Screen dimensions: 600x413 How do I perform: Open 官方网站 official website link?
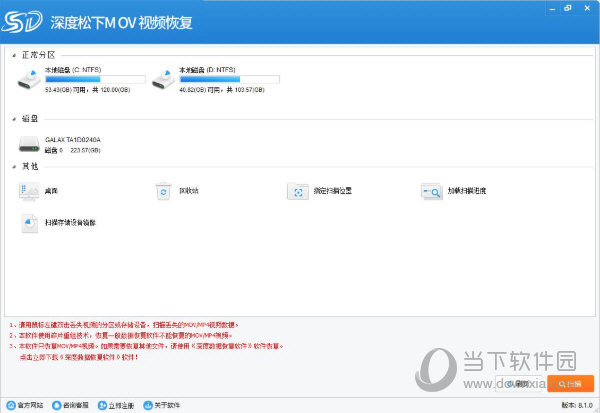tap(25, 405)
